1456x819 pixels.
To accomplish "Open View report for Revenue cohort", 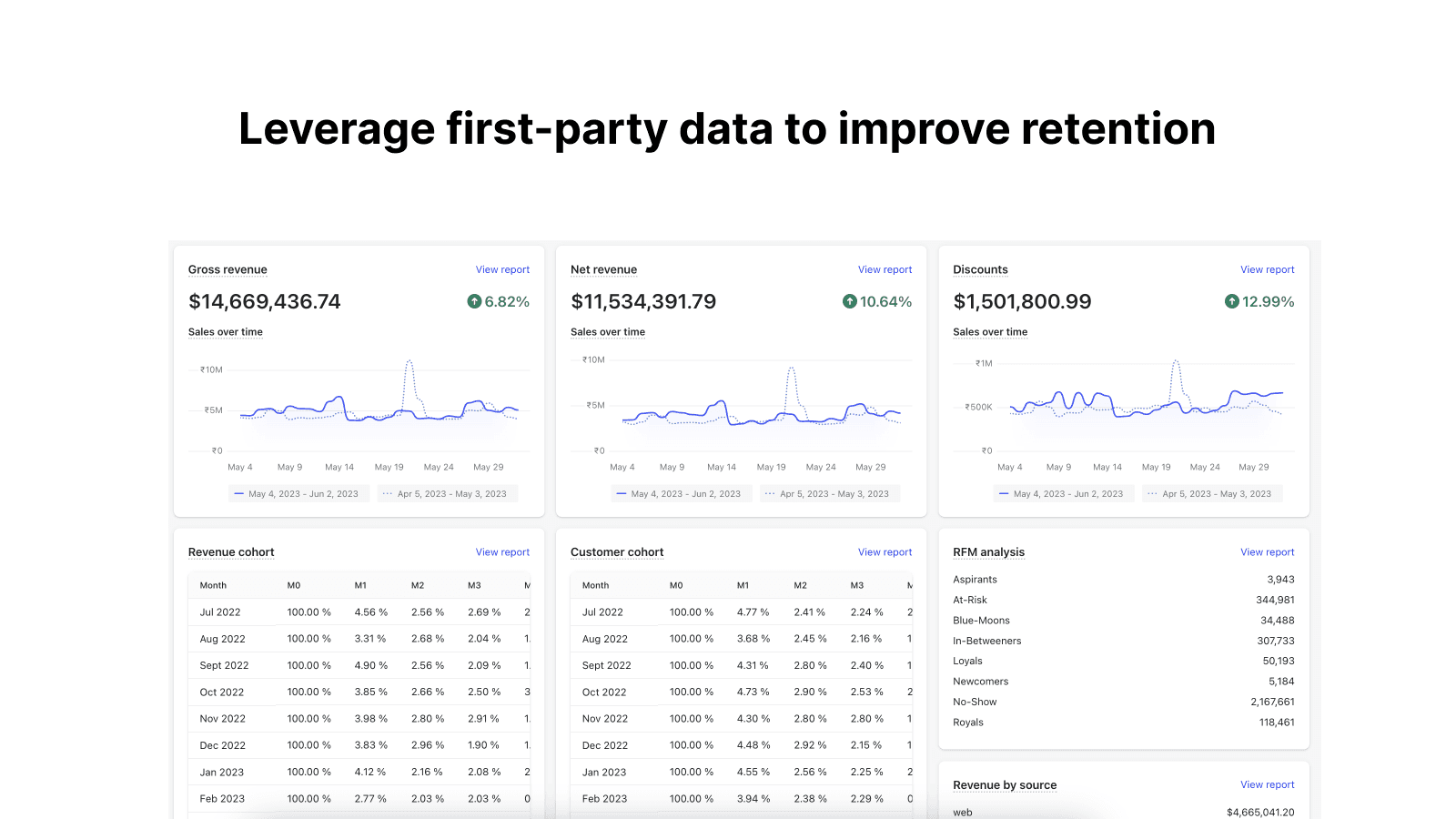I will point(502,551).
